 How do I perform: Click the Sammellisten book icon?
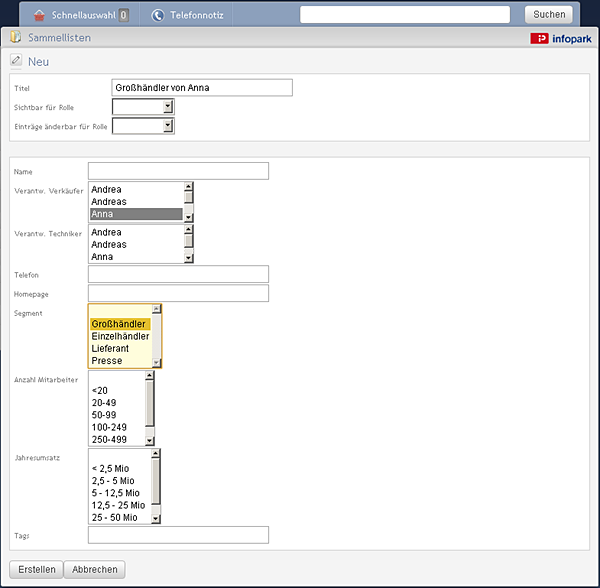click(16, 37)
